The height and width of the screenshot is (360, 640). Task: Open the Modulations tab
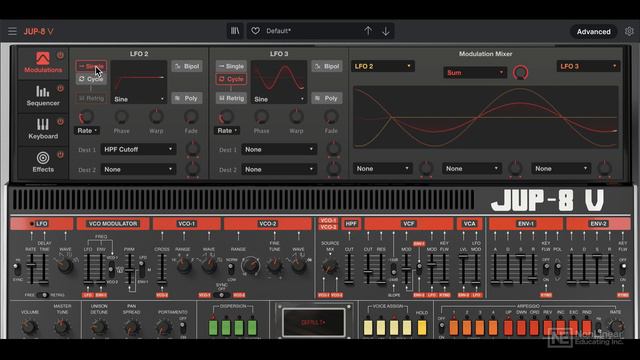[42, 62]
